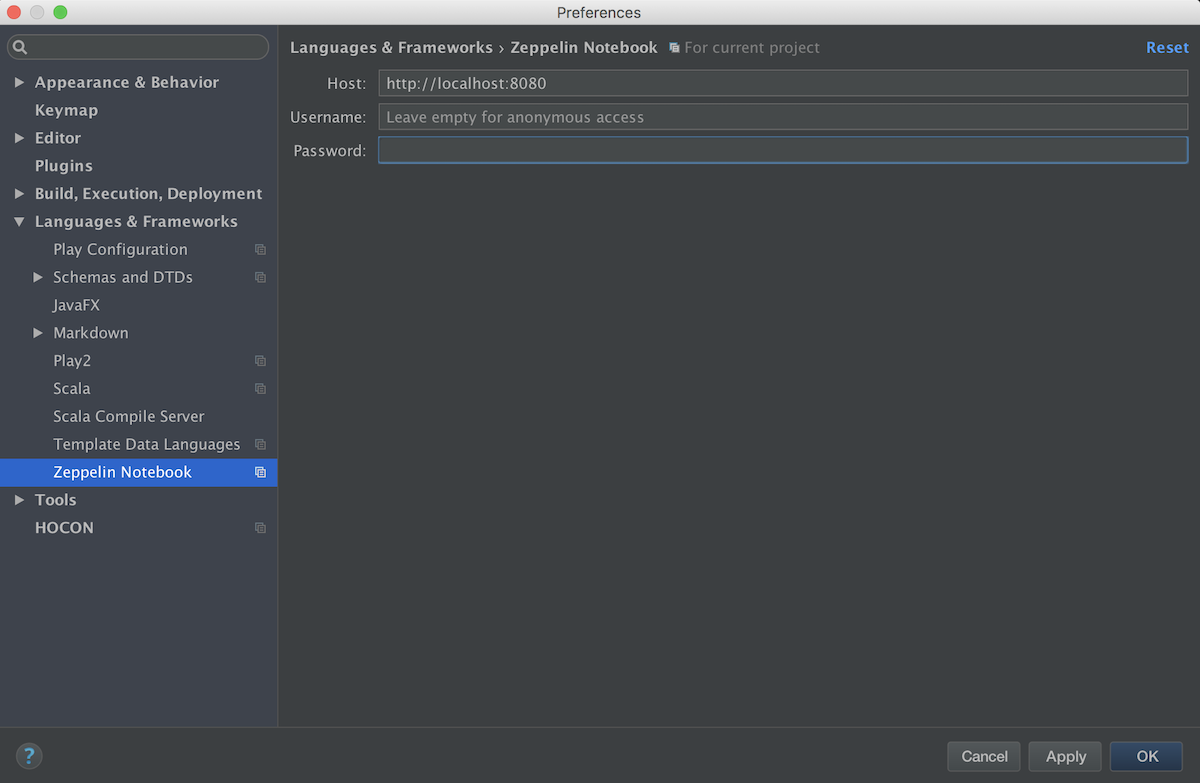Open Scala Compile Server settings

tap(129, 416)
